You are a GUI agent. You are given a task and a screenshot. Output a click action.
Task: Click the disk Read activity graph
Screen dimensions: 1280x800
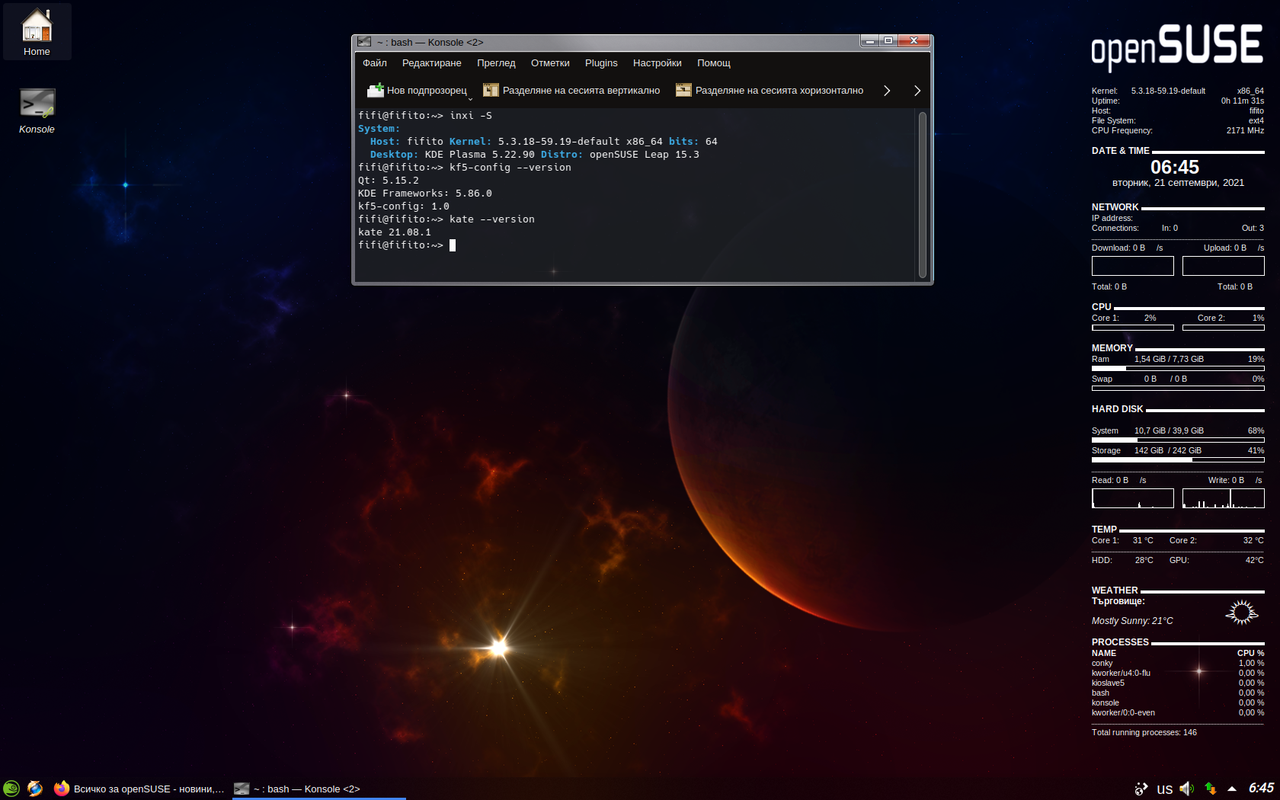[1133, 498]
